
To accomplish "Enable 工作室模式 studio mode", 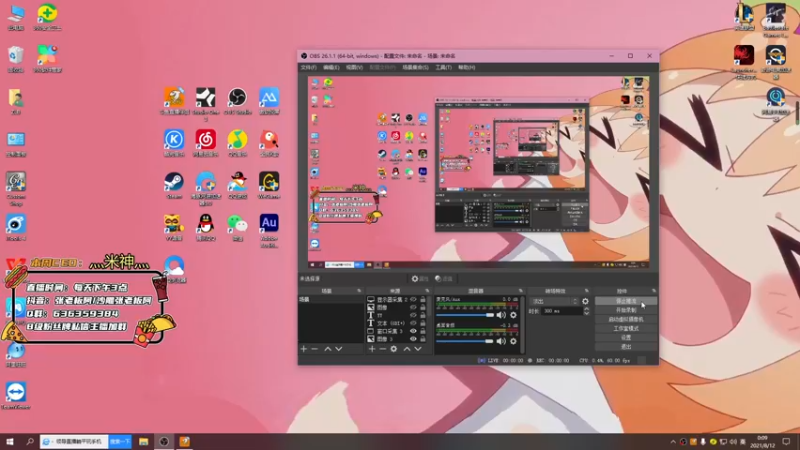I will (626, 329).
